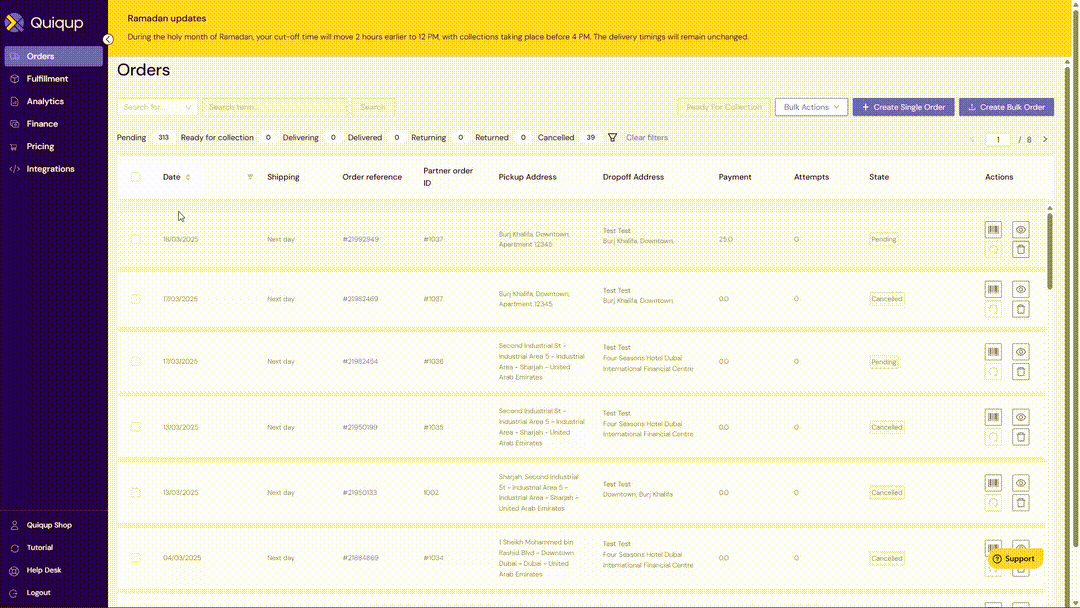Filter orders by Delivered status
1080x608 pixels.
pos(374,138)
